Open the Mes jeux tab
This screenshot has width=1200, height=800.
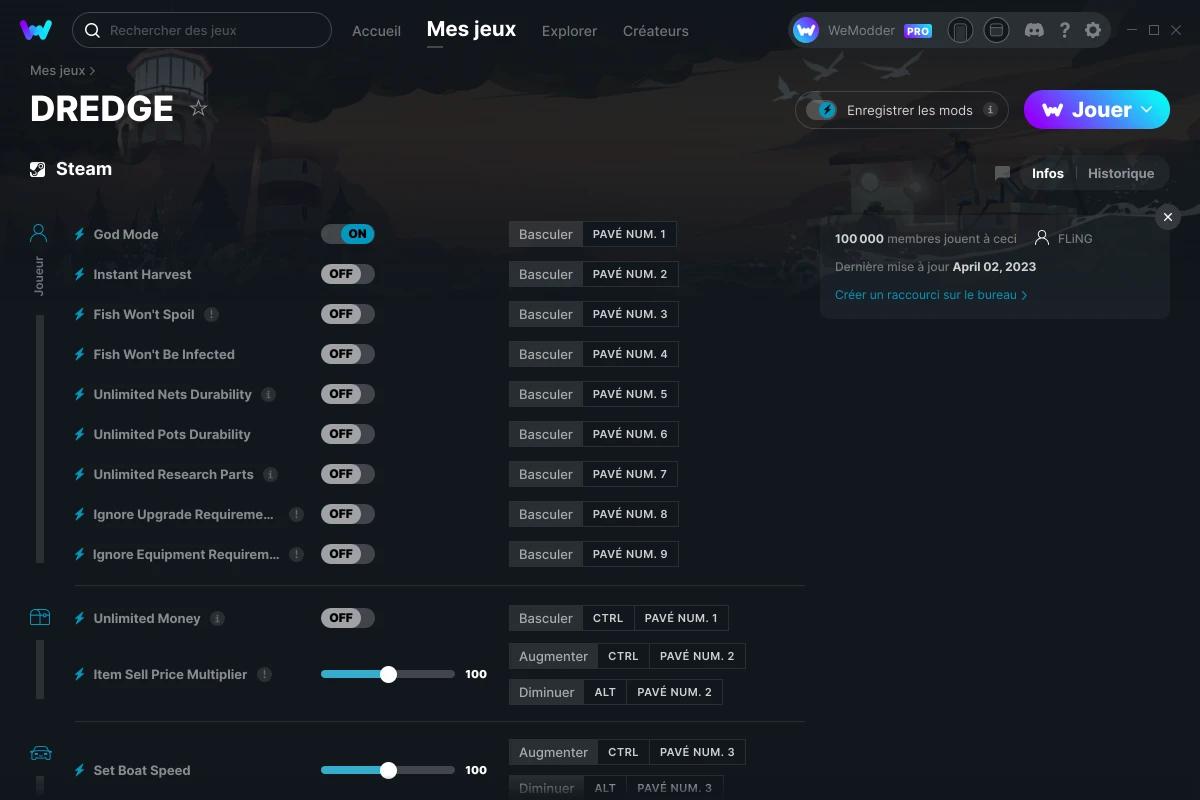tap(471, 30)
